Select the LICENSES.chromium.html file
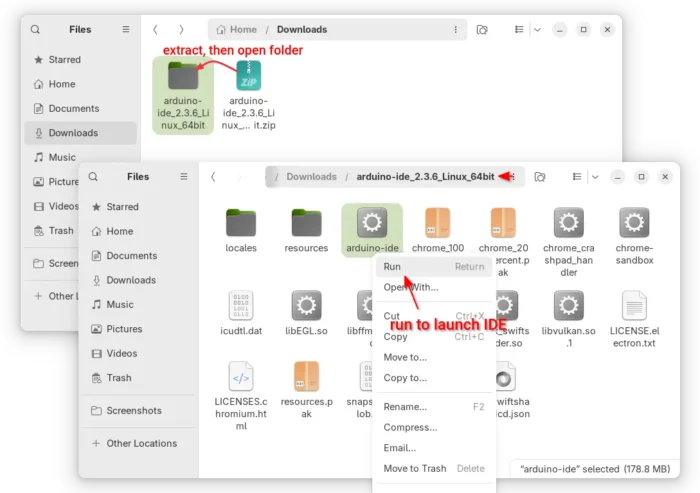The image size is (700, 493). click(x=241, y=396)
